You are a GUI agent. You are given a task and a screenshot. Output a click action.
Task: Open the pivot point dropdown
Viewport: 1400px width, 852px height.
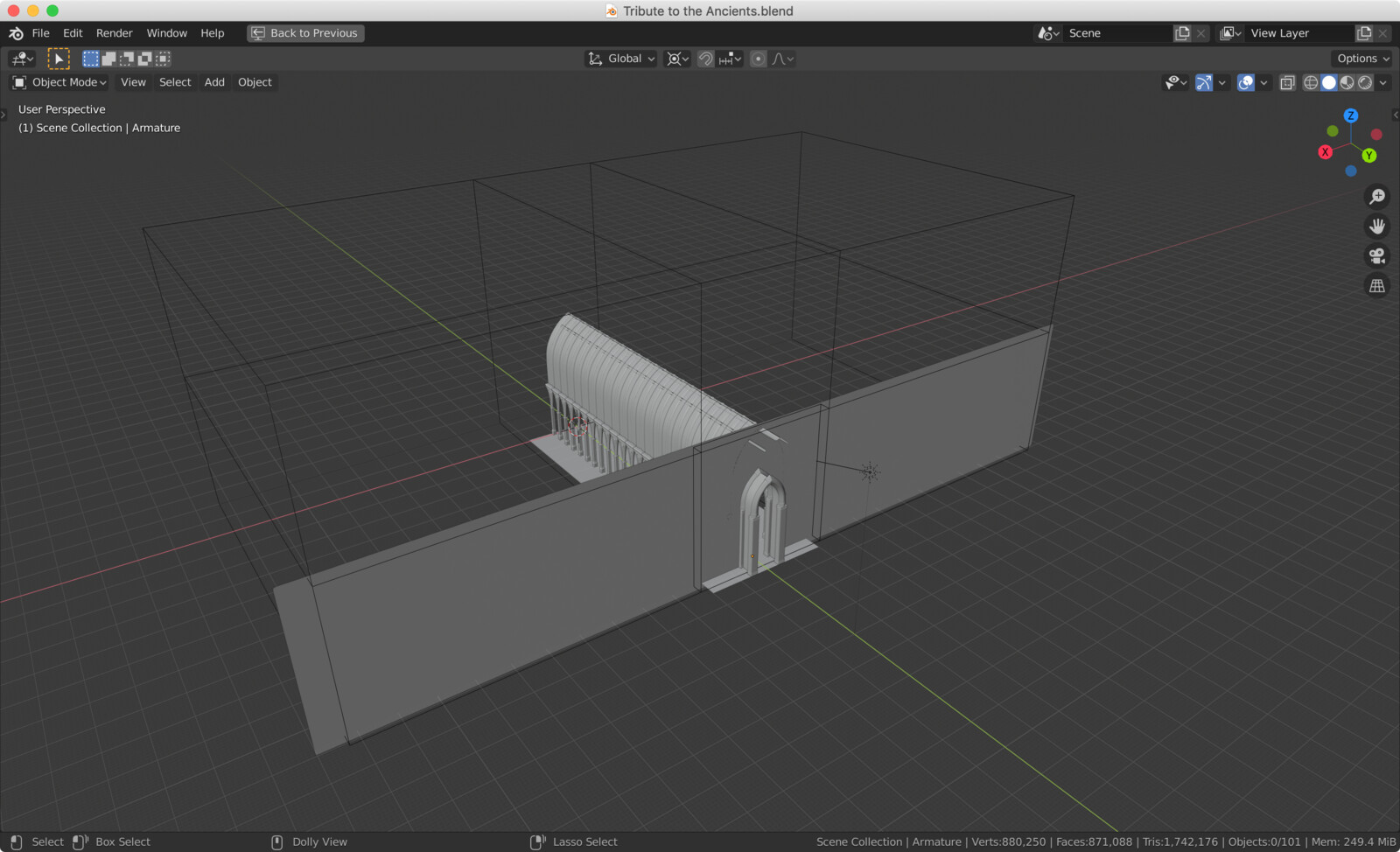678,59
